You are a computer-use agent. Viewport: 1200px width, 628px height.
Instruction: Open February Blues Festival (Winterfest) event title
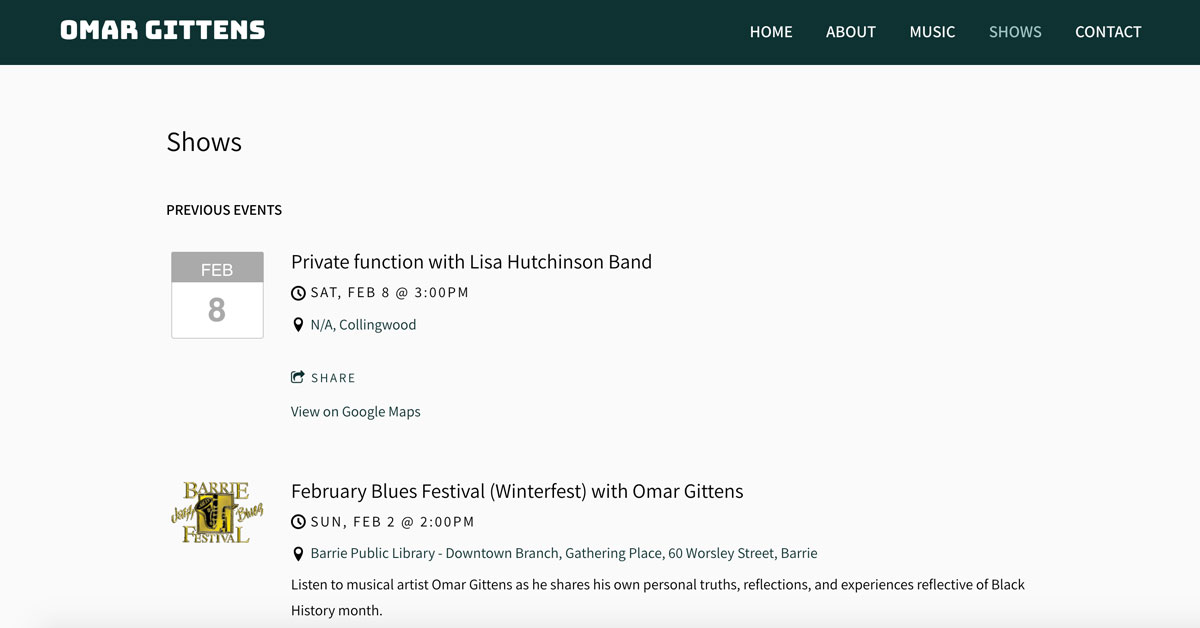pos(517,491)
